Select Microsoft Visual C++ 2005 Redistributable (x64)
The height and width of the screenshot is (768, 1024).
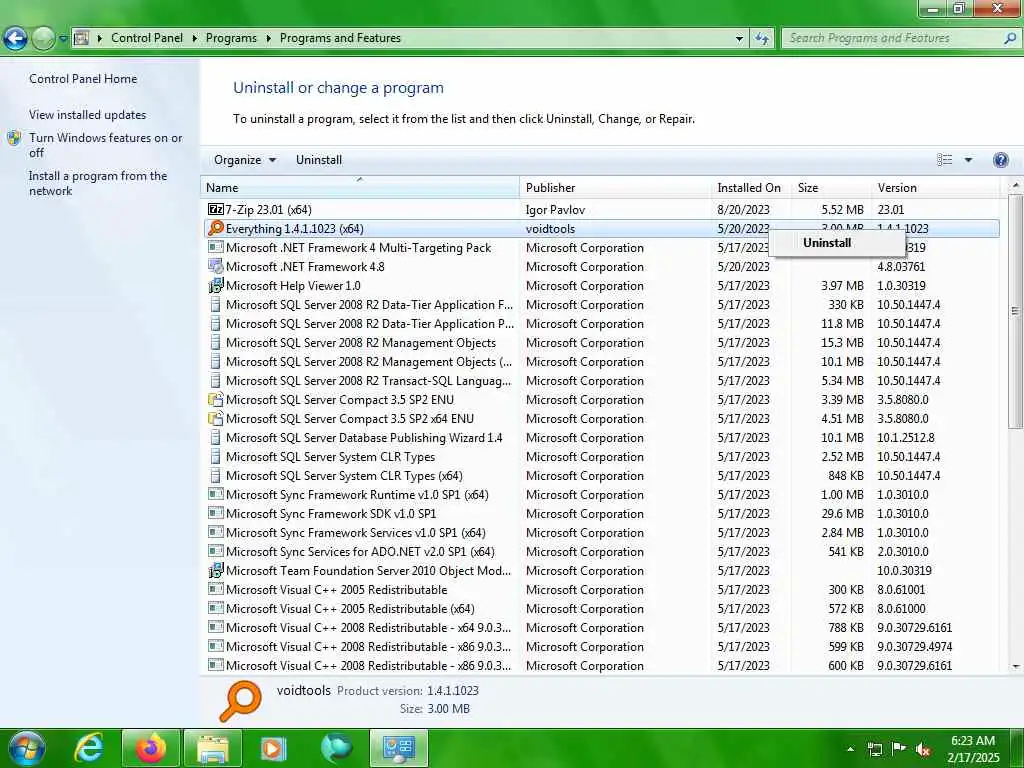(602, 608)
